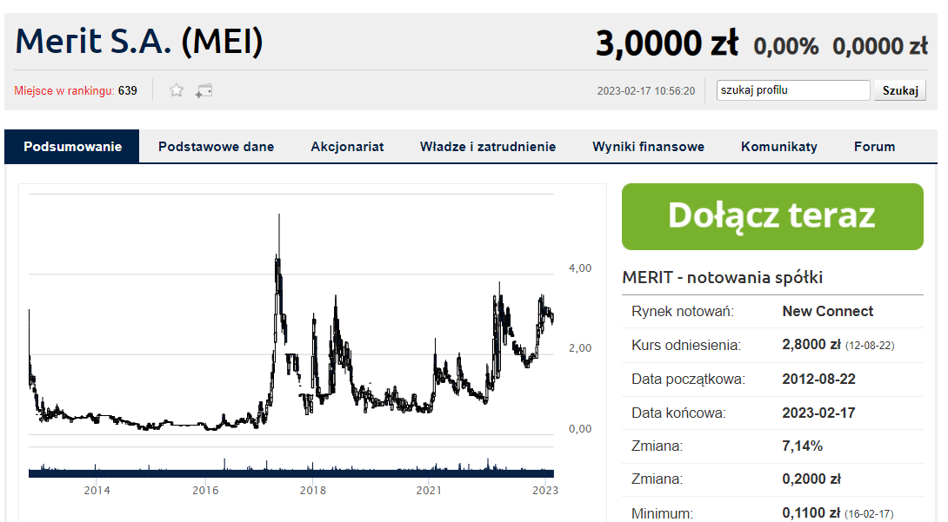Click the 4,00 price axis label
The height and width of the screenshot is (522, 948).
point(580,268)
